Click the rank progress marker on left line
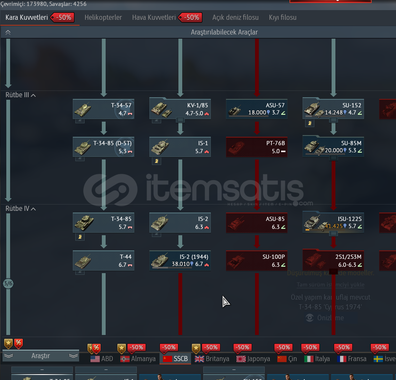This screenshot has height=380, width=396. pos(8,284)
